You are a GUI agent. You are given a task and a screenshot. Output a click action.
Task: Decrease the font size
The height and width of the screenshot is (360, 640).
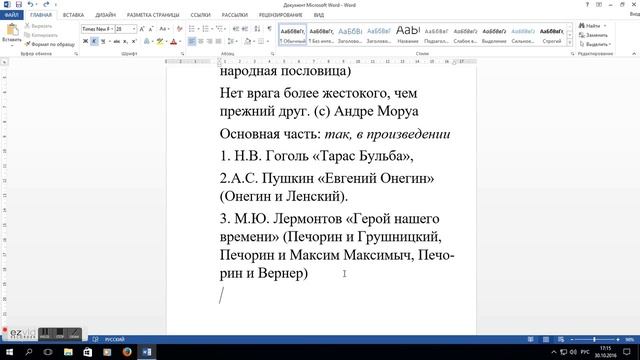click(x=151, y=29)
